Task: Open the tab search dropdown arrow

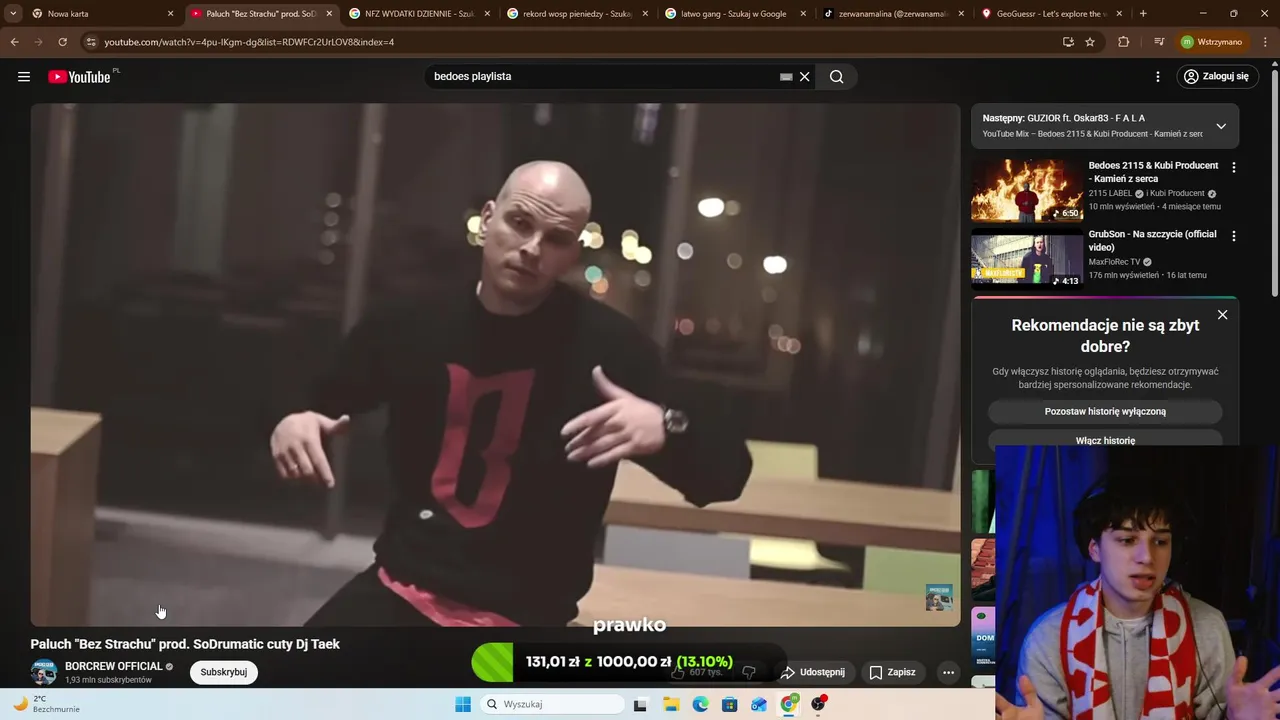Action: tap(13, 14)
